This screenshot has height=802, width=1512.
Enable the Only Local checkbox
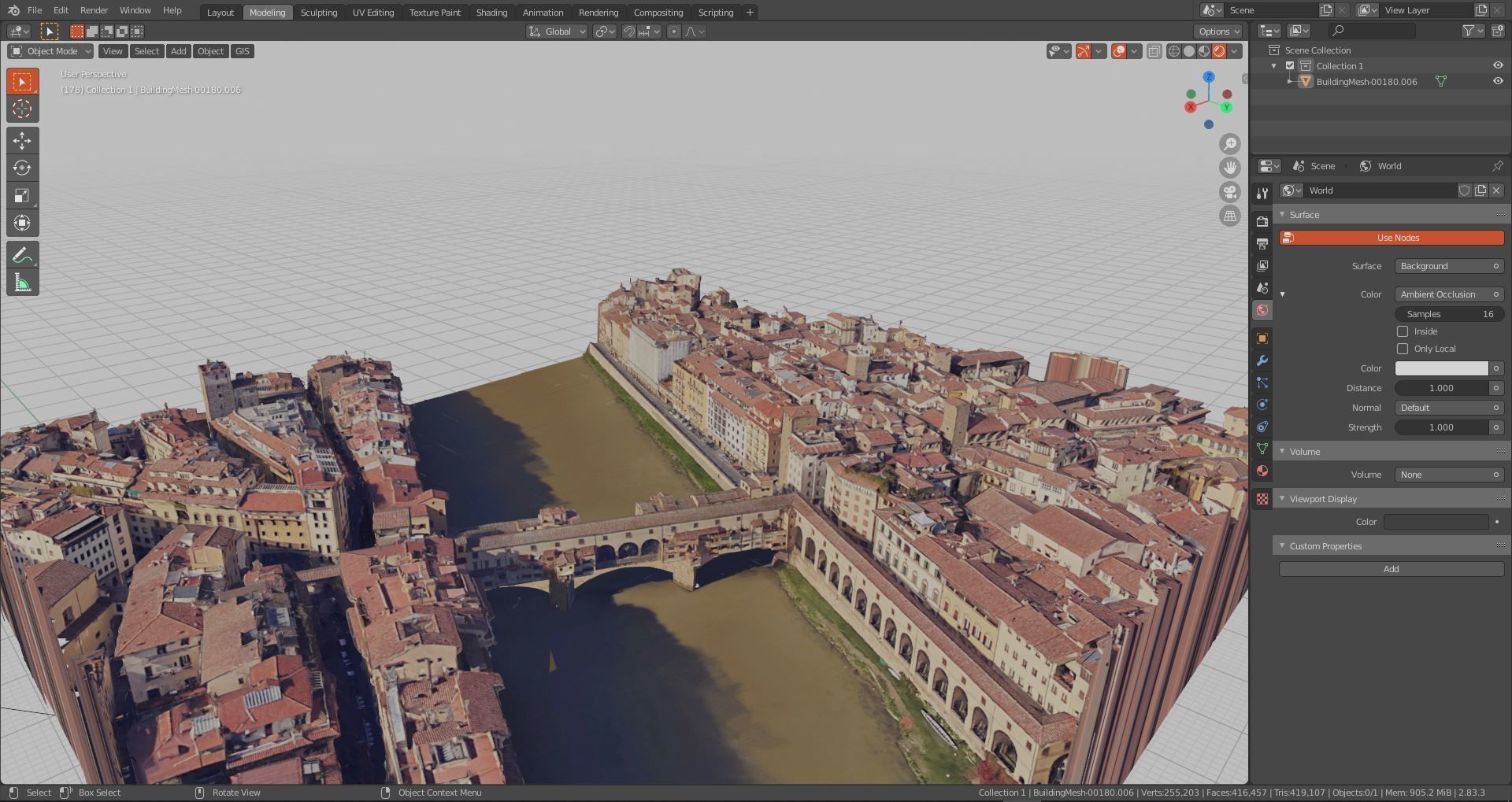(1403, 349)
